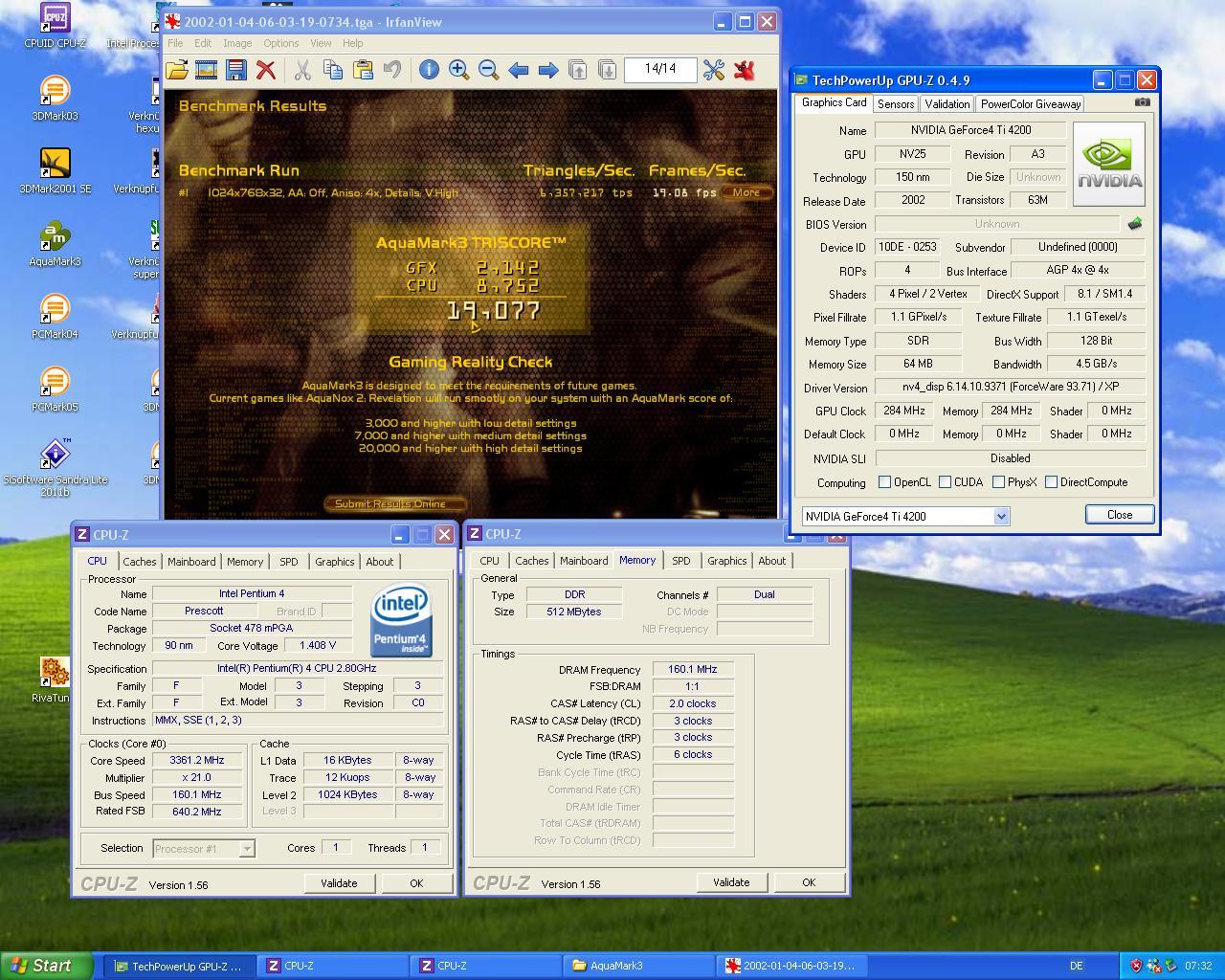Show image information with the blue info icon

coord(429,69)
